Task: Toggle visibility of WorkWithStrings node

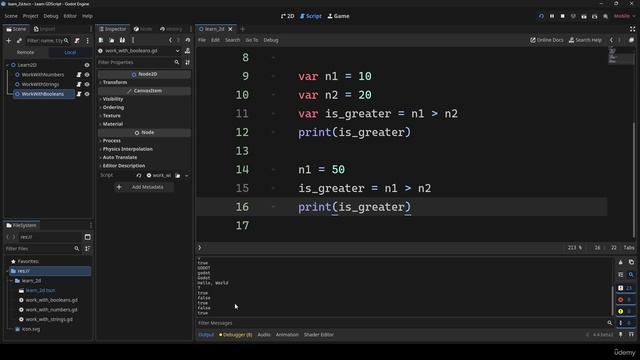Action: (87, 84)
